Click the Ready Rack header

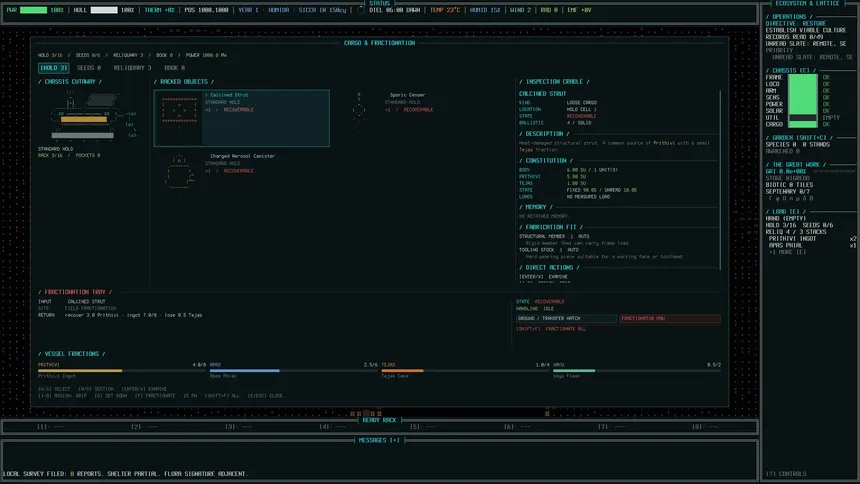click(x=379, y=420)
